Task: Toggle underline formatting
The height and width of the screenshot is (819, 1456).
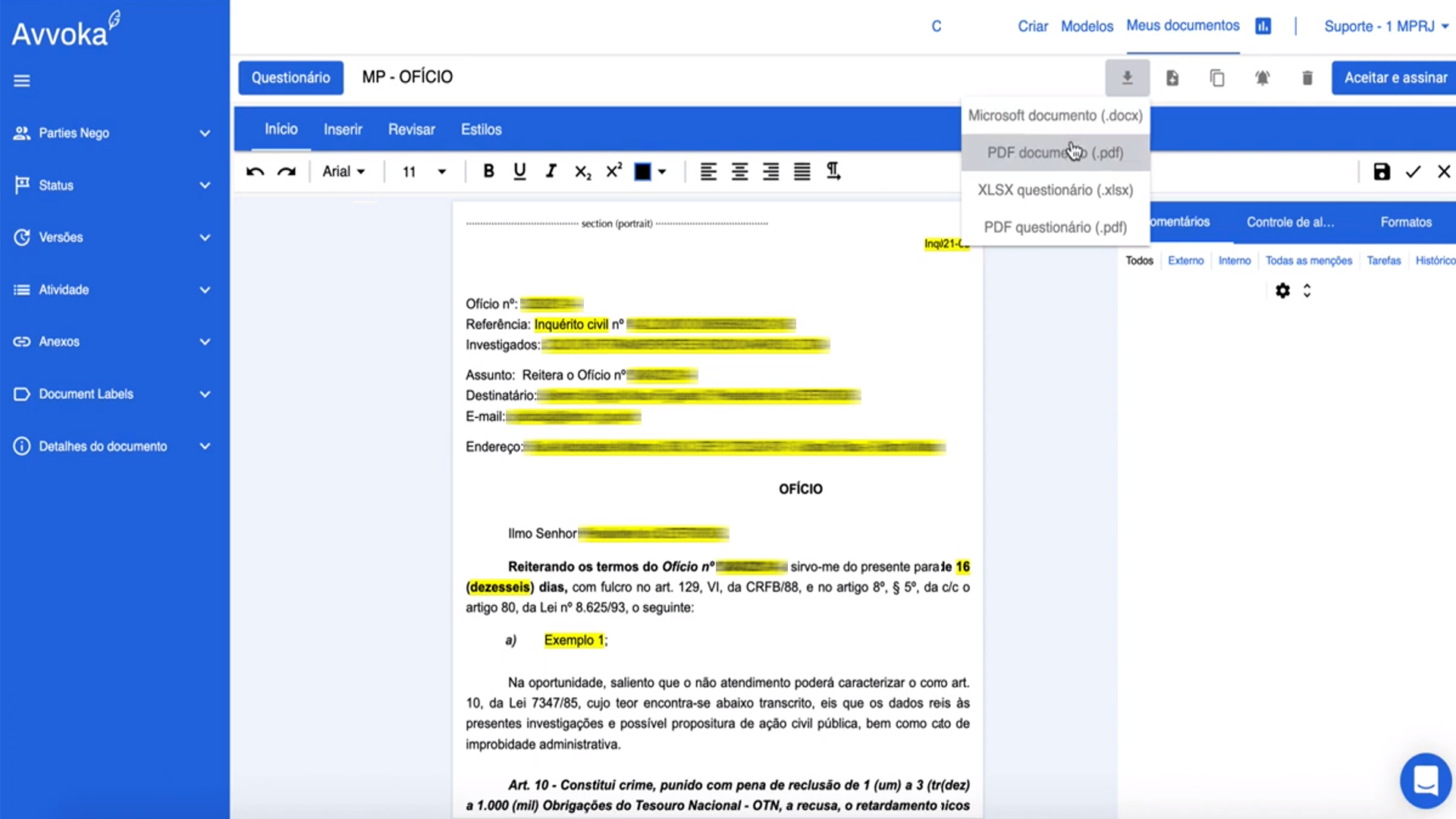Action: click(x=519, y=171)
